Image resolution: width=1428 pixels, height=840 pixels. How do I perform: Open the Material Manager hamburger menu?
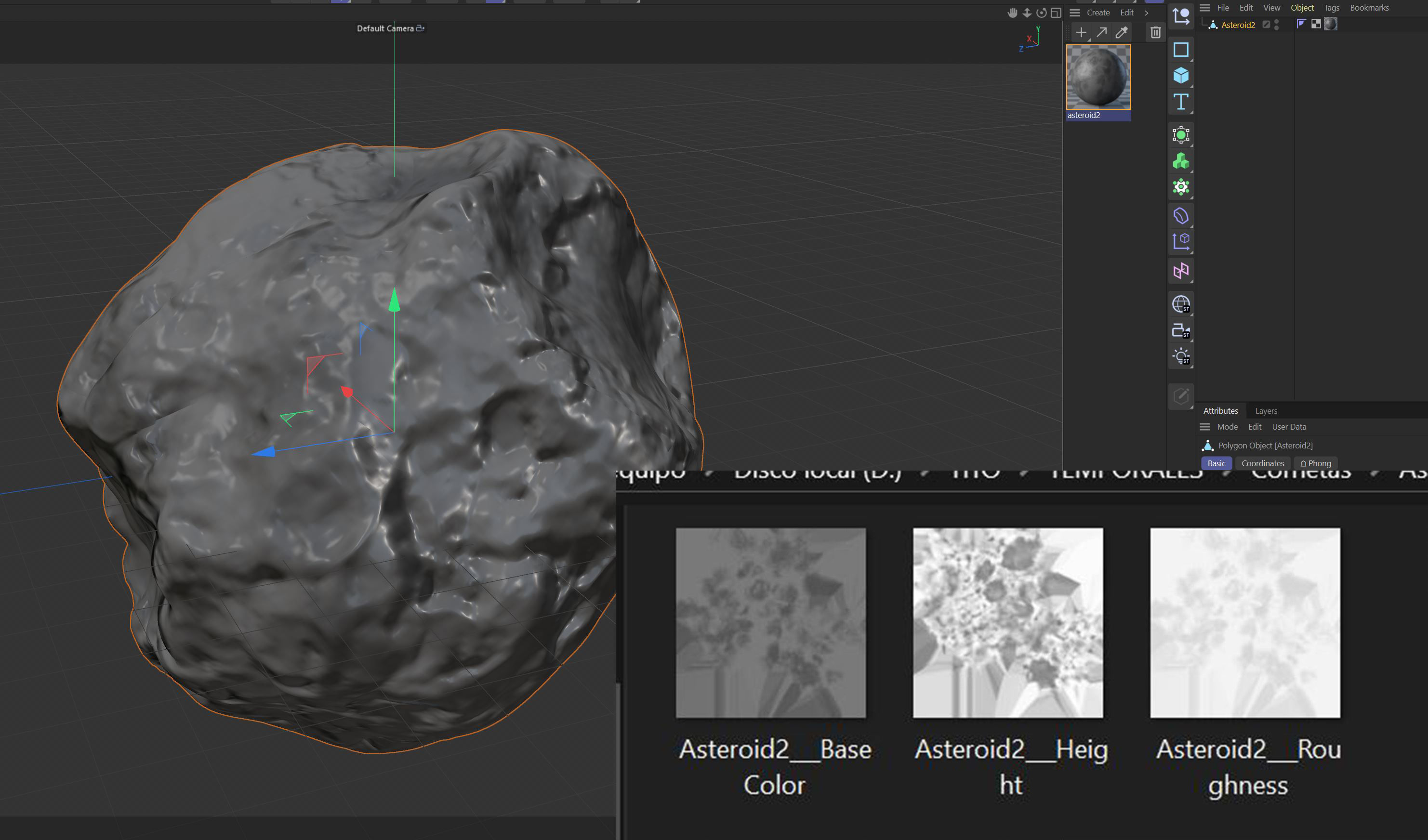coord(1074,13)
